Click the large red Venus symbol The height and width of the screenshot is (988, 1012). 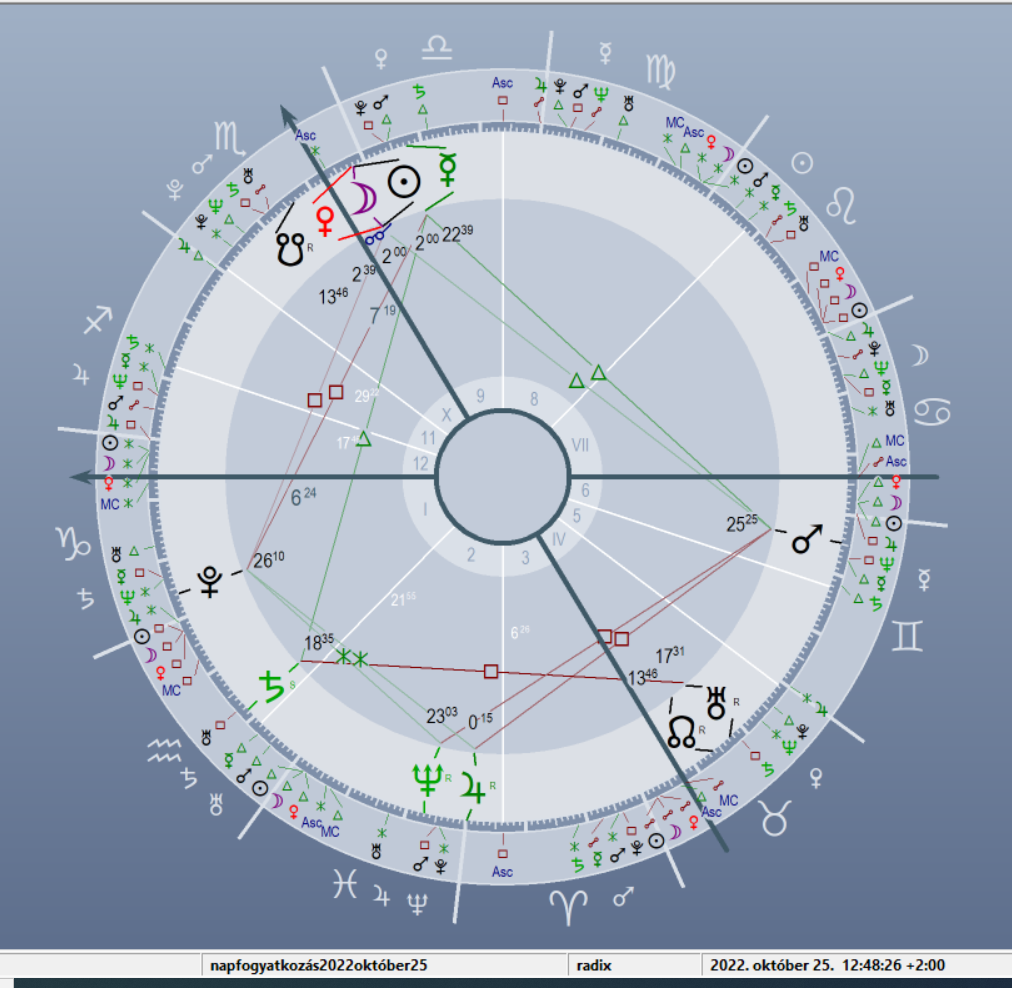[x=326, y=218]
